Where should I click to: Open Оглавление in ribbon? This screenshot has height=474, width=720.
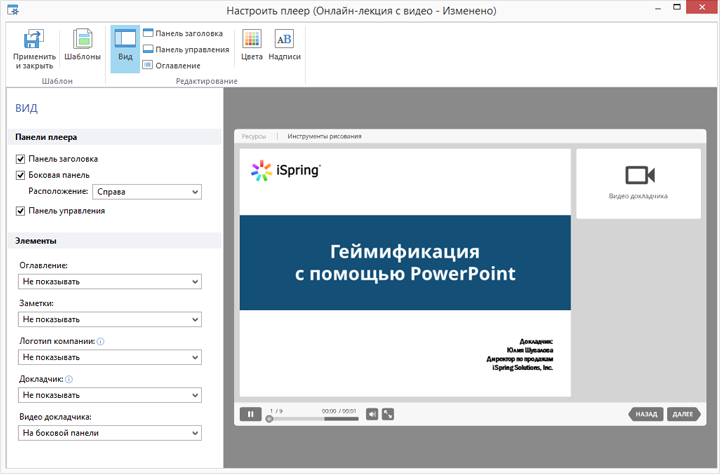(x=171, y=65)
